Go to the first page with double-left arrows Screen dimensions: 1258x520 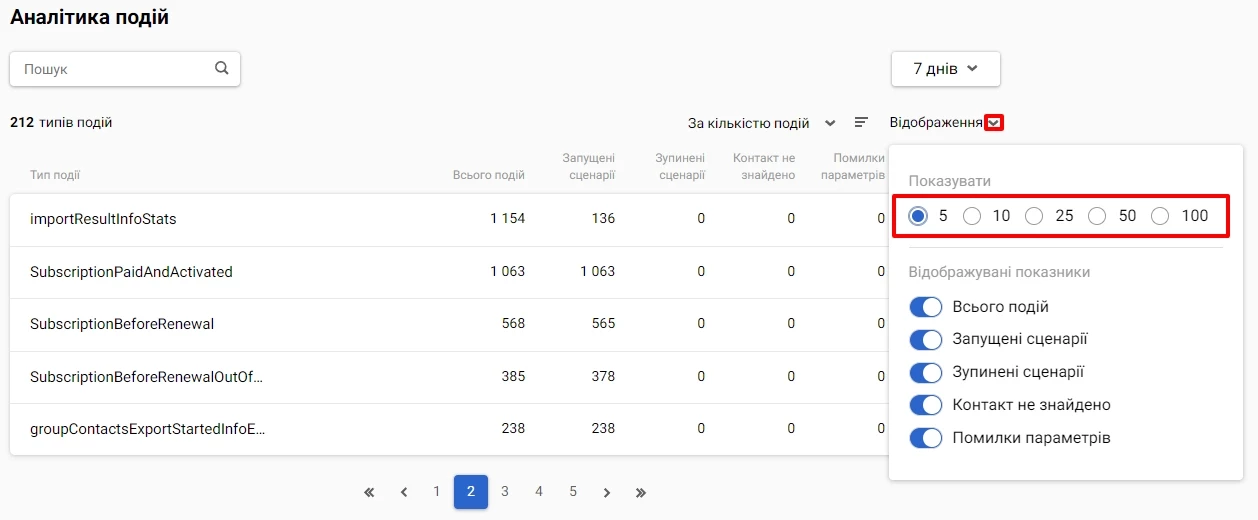click(369, 492)
